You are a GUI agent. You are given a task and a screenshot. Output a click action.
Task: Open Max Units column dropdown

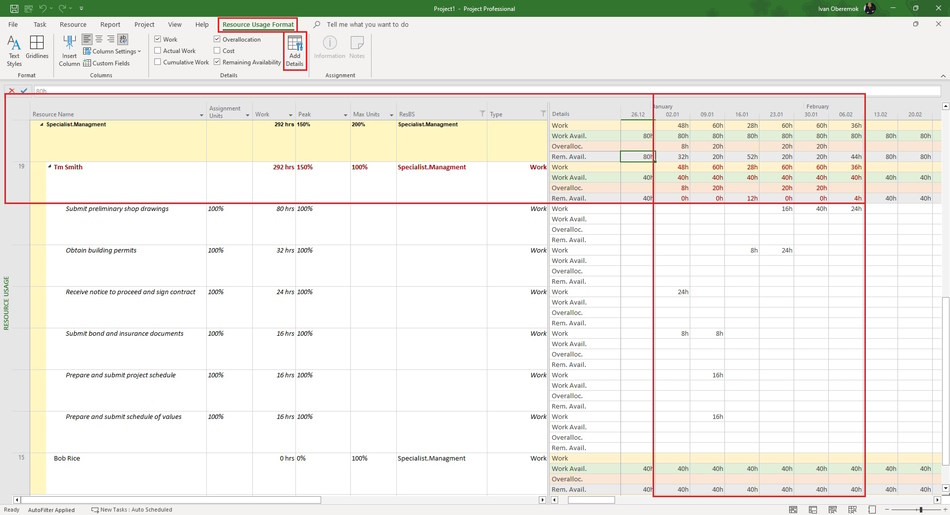[391, 115]
